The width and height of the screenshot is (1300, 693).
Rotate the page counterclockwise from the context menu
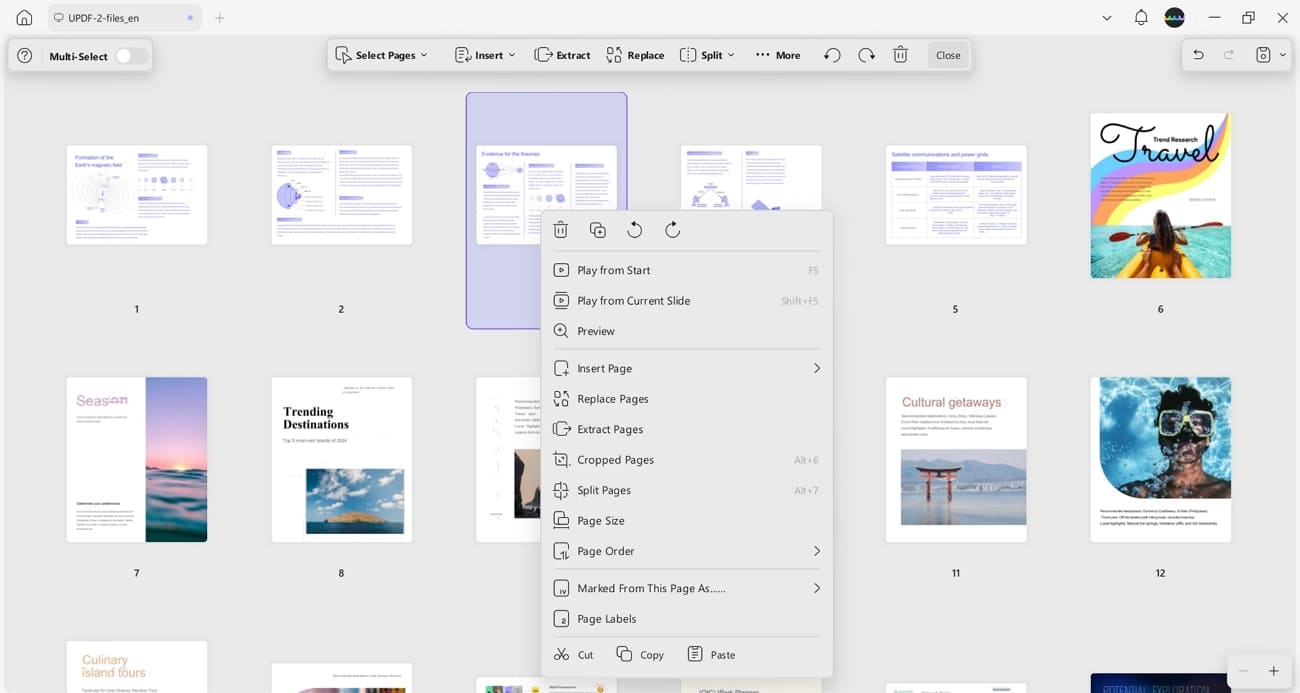click(634, 229)
